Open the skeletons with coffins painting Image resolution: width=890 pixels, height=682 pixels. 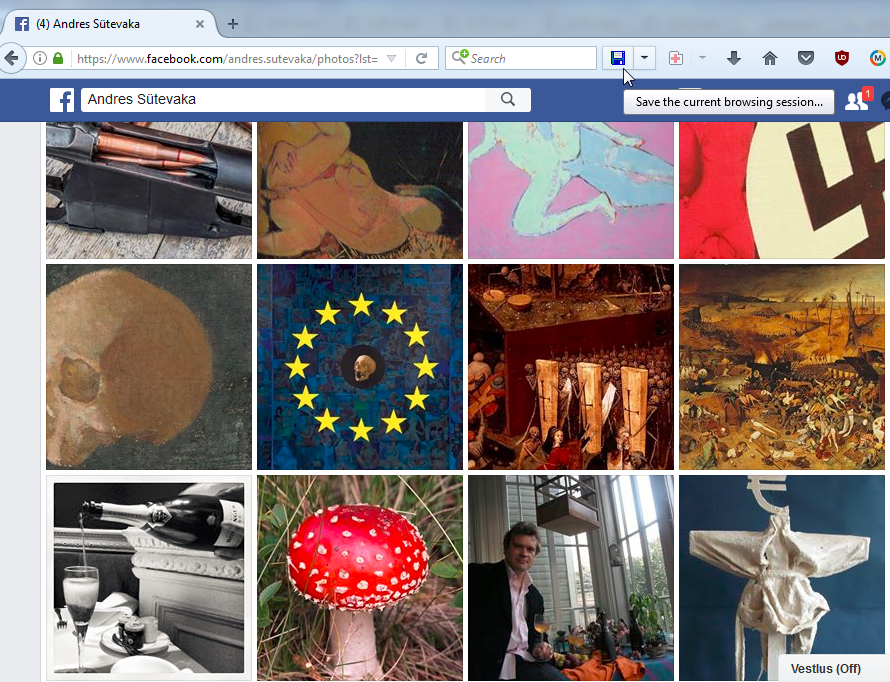tap(571, 367)
